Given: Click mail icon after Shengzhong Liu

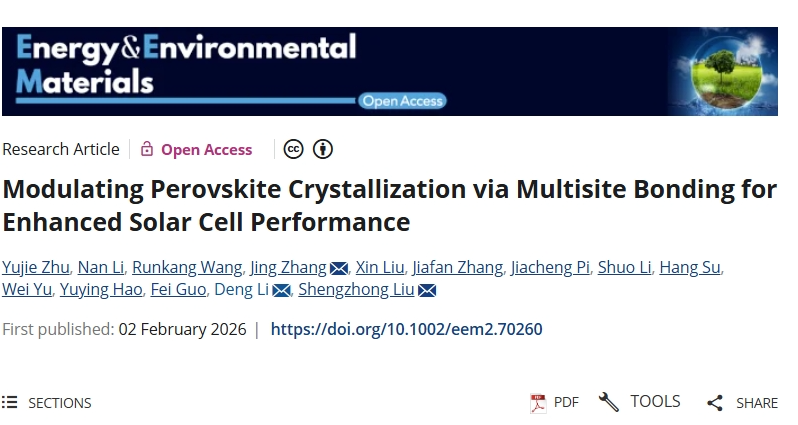Looking at the screenshot, I should pos(427,291).
